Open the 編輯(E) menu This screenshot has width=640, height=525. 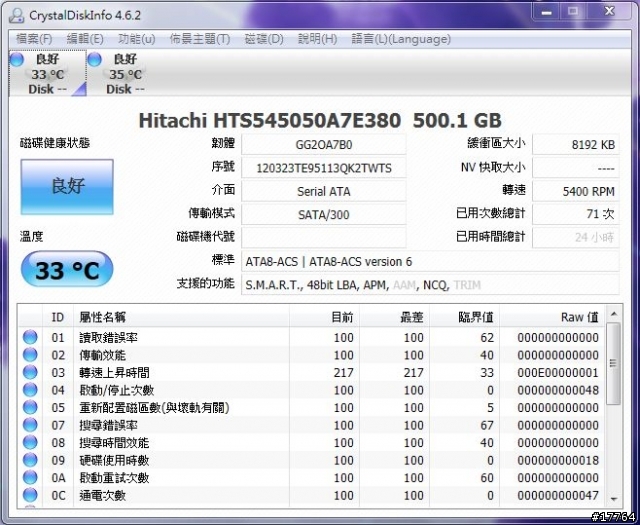point(85,39)
